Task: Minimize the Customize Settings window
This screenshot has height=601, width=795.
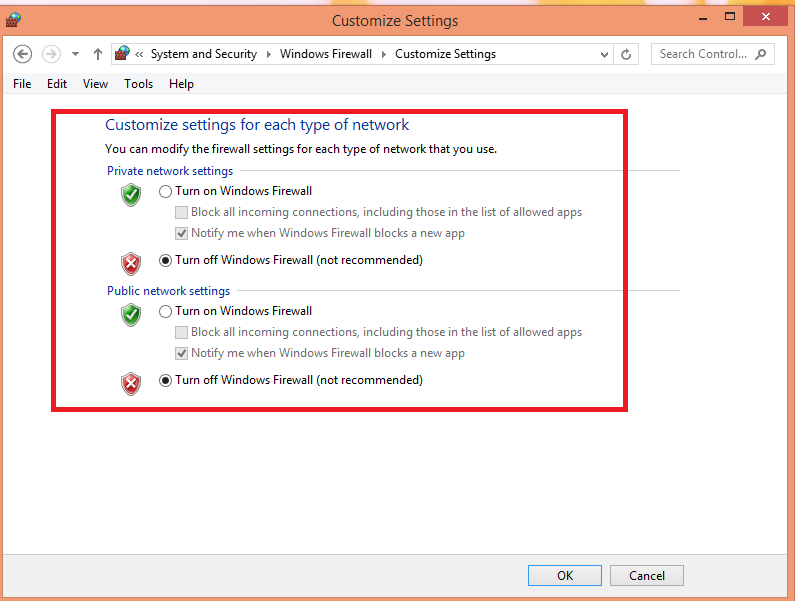Action: pyautogui.click(x=703, y=18)
